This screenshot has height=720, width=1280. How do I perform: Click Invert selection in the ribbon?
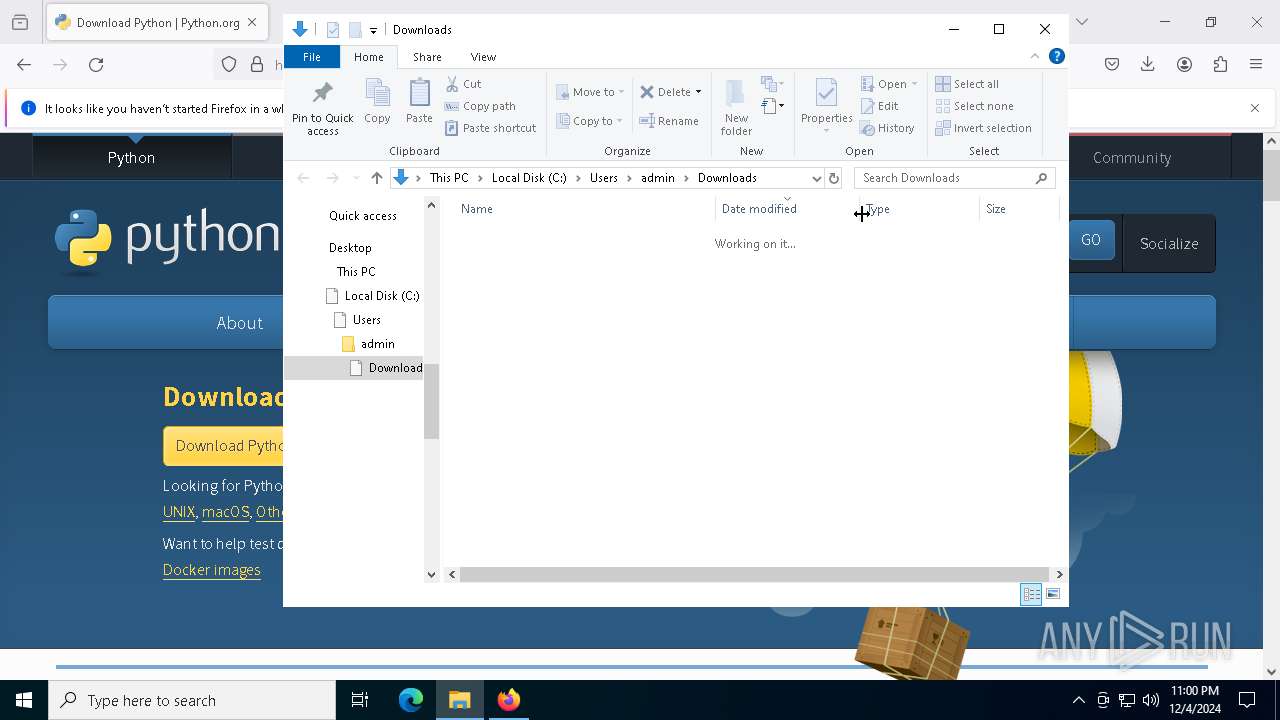[983, 128]
